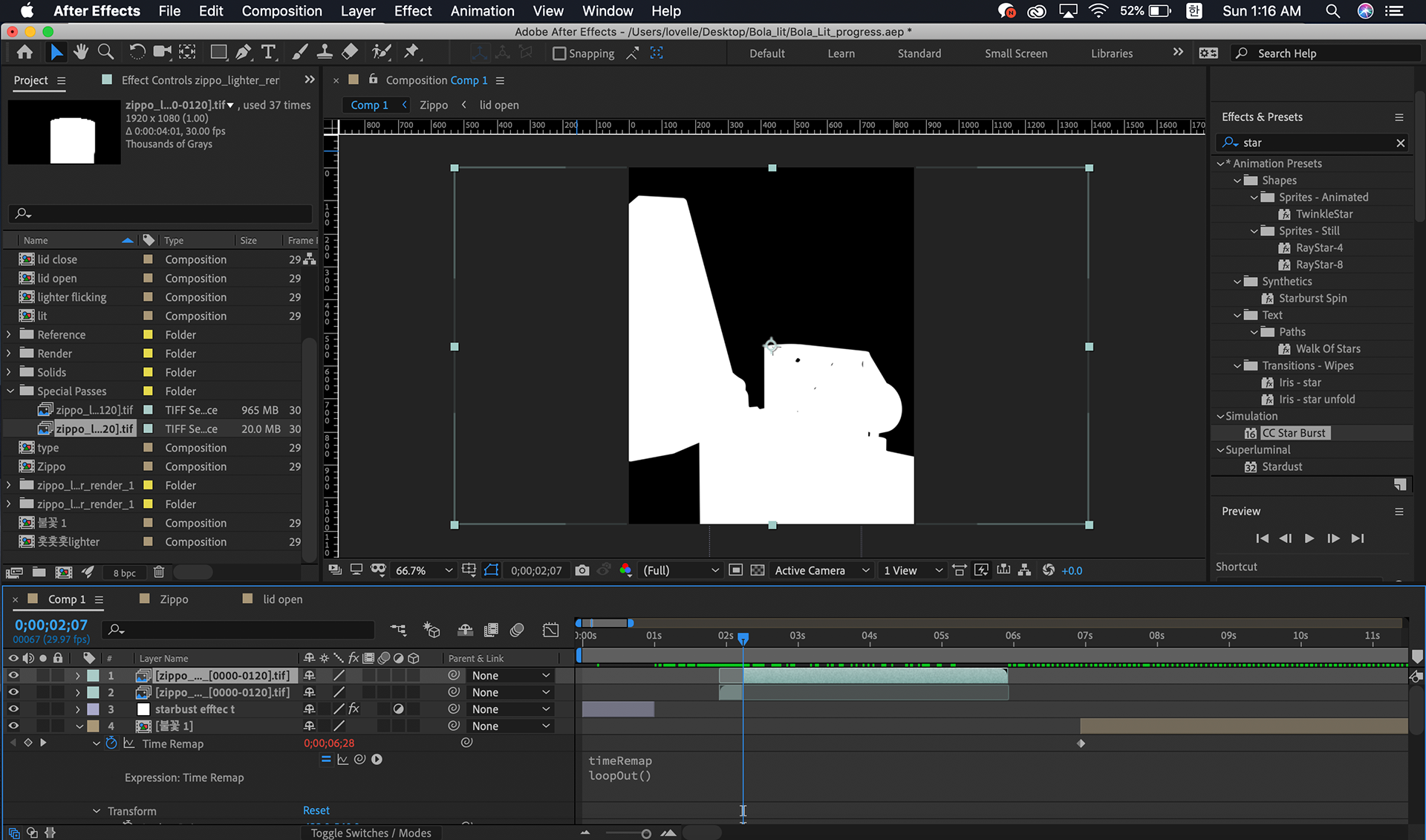Click the delete trash icon in Project panel
The width and height of the screenshot is (1426, 840).
pyautogui.click(x=159, y=572)
